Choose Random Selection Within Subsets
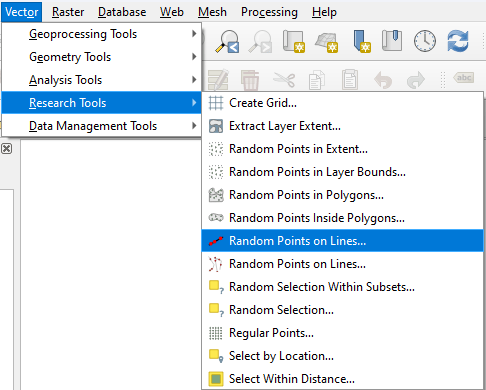 (x=342, y=287)
